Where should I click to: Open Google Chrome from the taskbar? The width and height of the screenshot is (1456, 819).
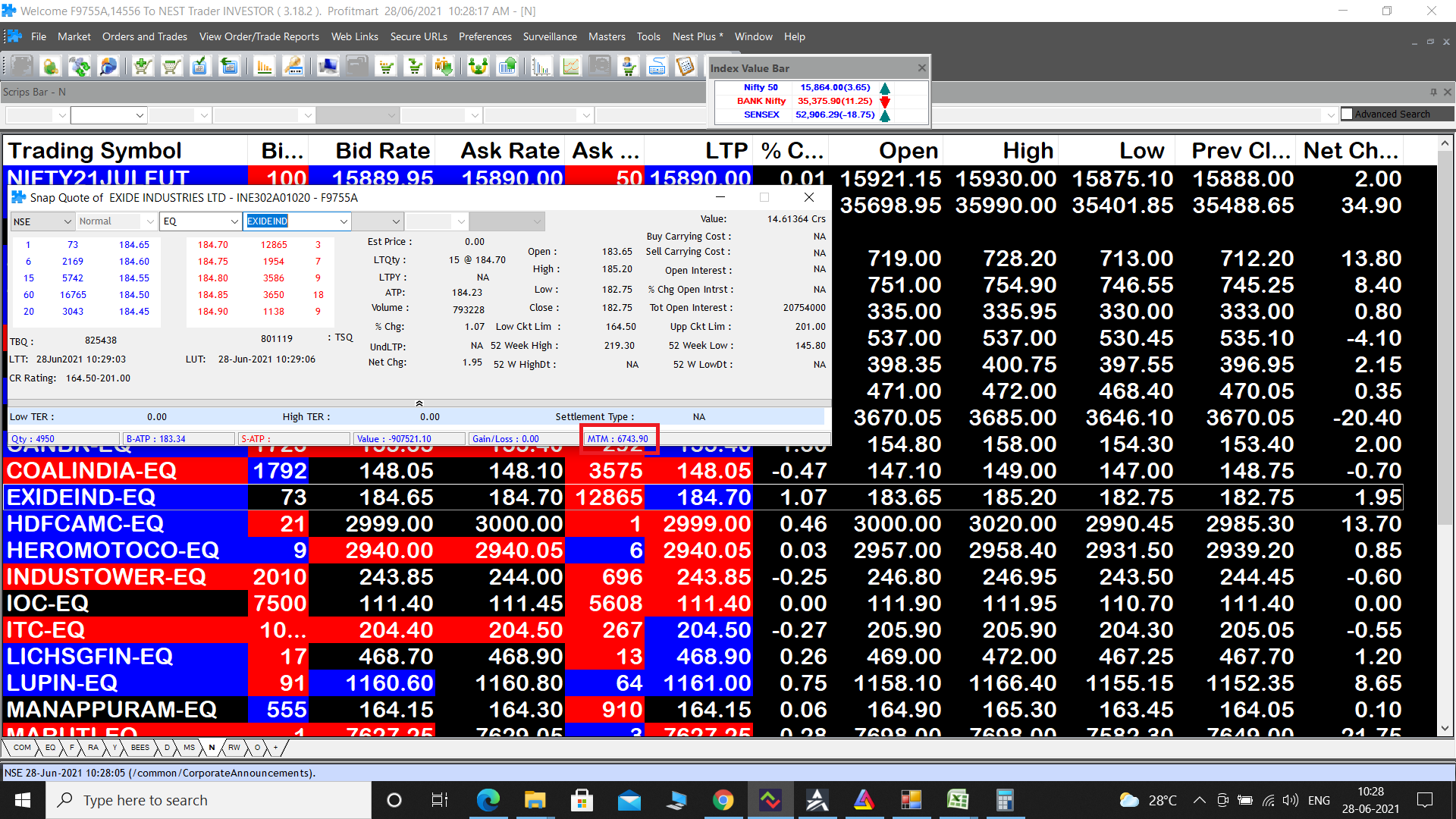click(723, 800)
